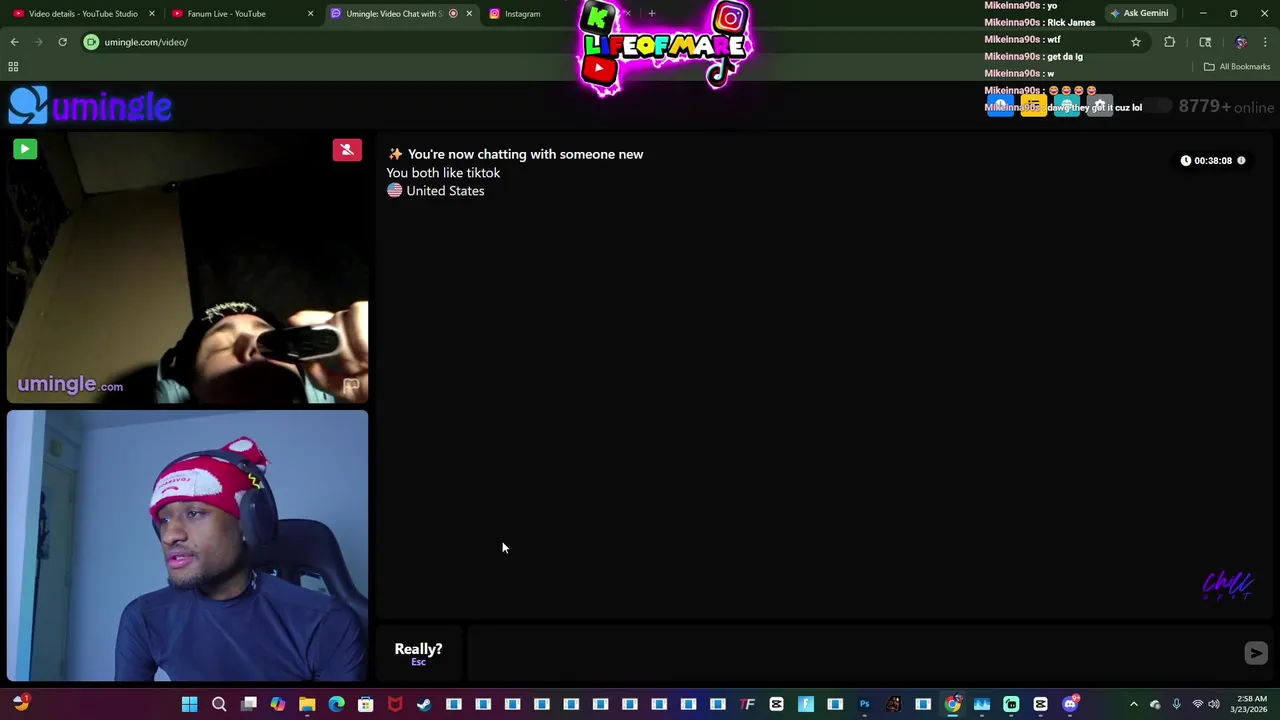Close the Umingle tab
The height and width of the screenshot is (720, 1280).
pyautogui.click(x=469, y=14)
